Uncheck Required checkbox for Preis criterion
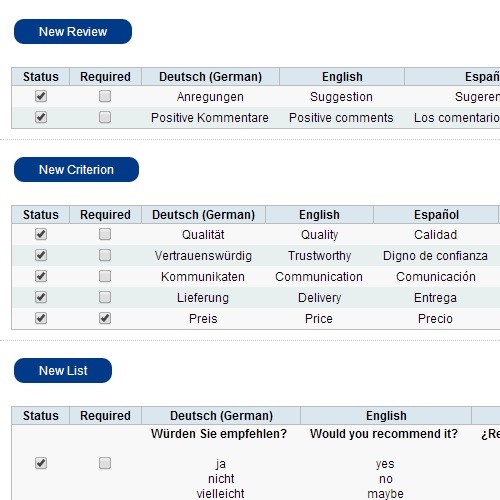Screen dimensions: 500x500 105,318
